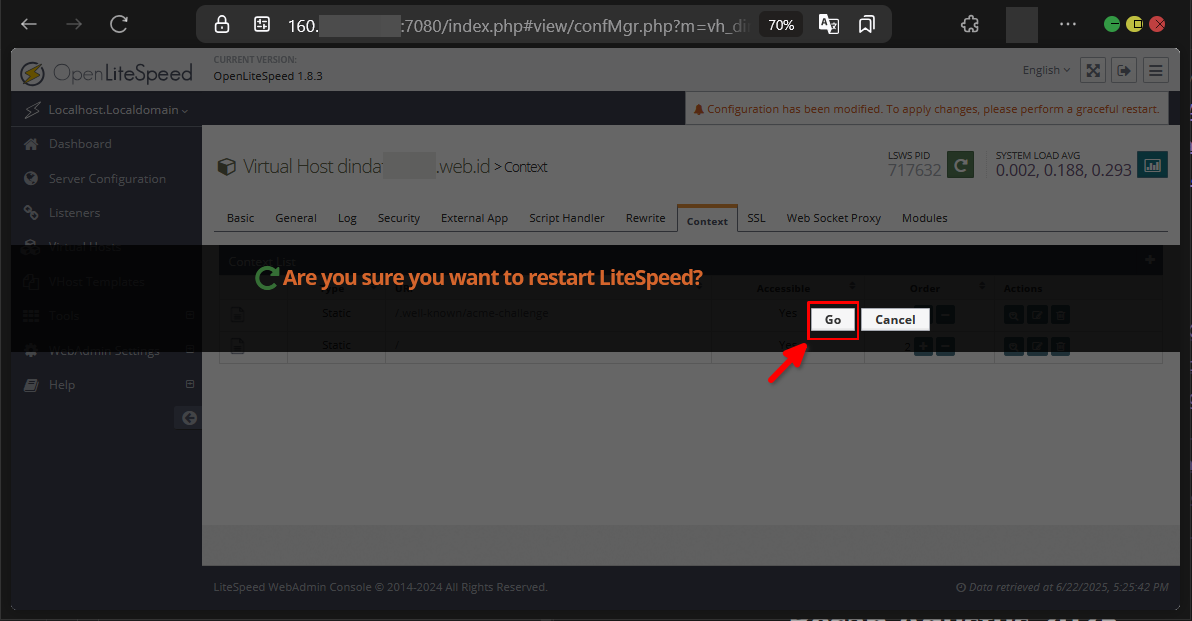Click the browser back arrow
1192x621 pixels.
coord(29,24)
